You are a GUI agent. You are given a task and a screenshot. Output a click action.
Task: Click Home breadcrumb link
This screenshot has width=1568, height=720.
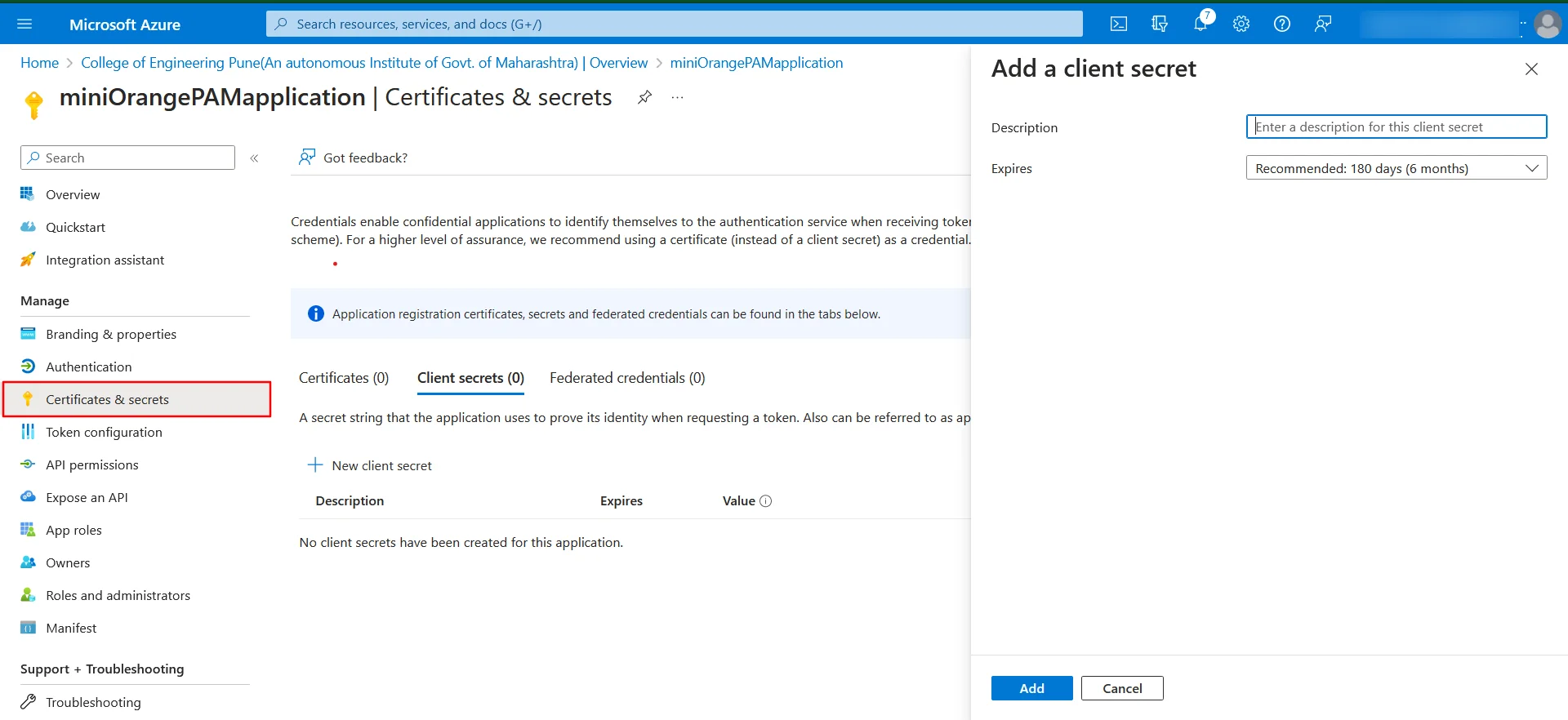click(x=39, y=63)
